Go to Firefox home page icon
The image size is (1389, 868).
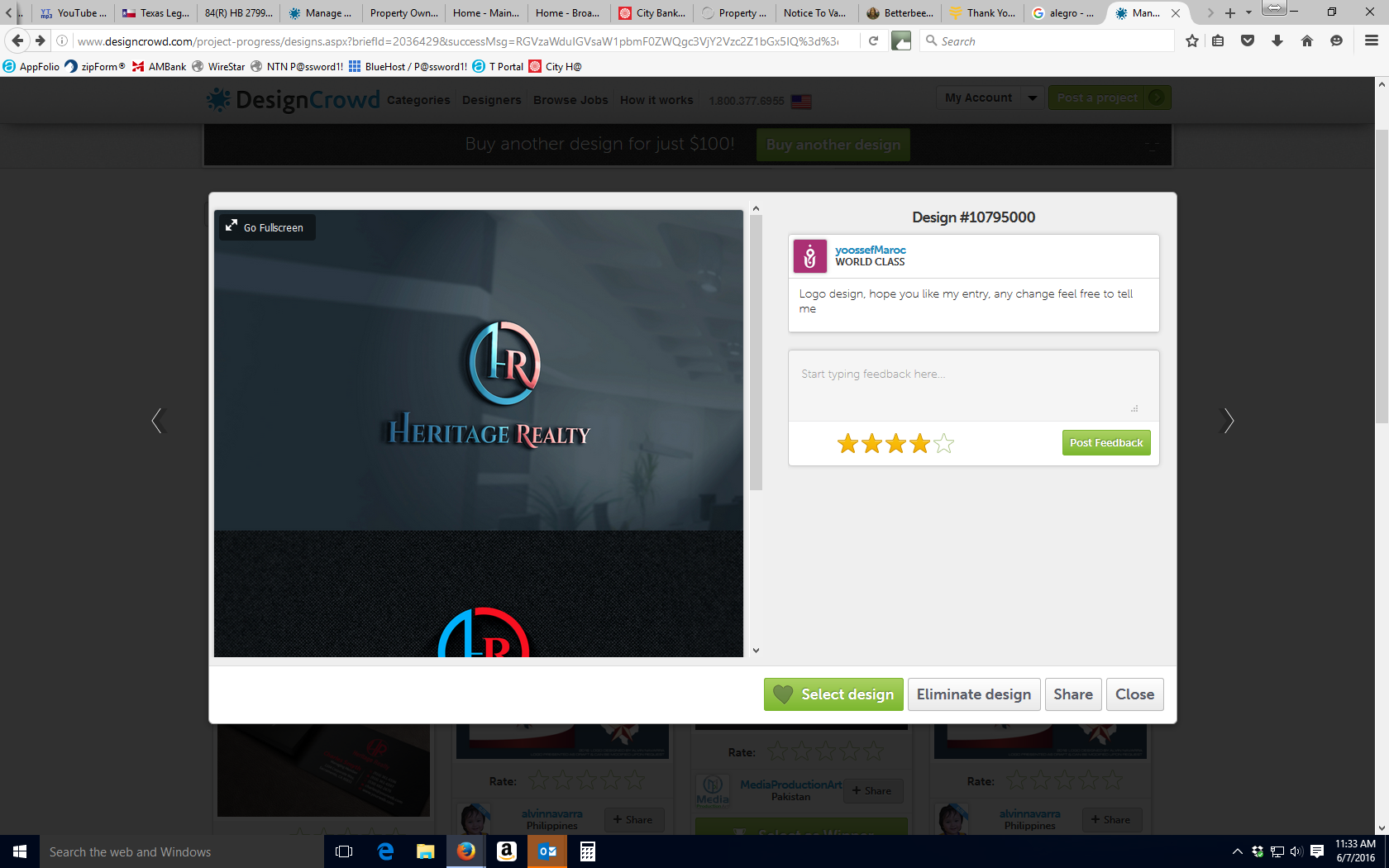(1306, 41)
